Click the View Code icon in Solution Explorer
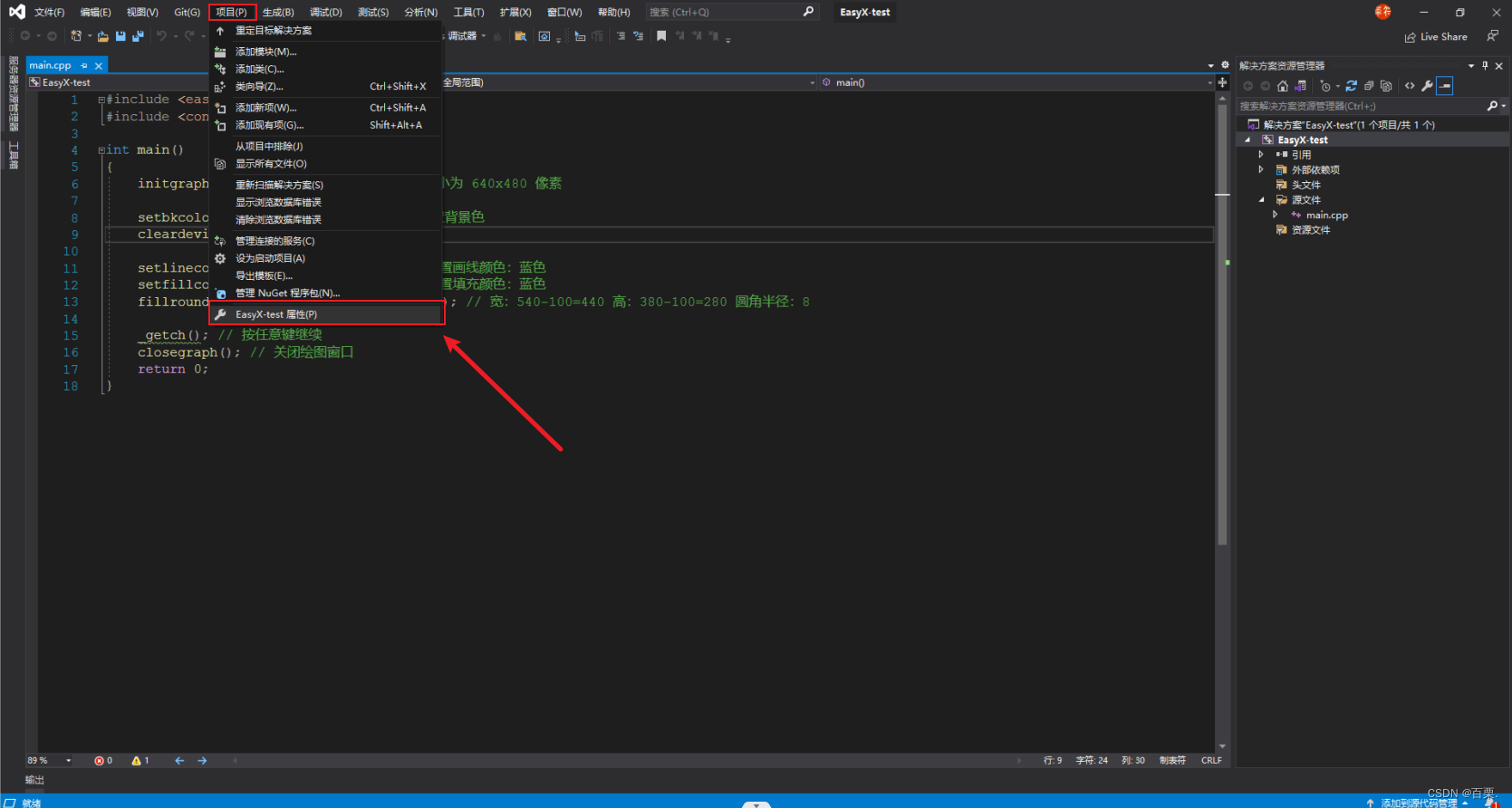Image resolution: width=1512 pixels, height=808 pixels. pyautogui.click(x=1410, y=86)
